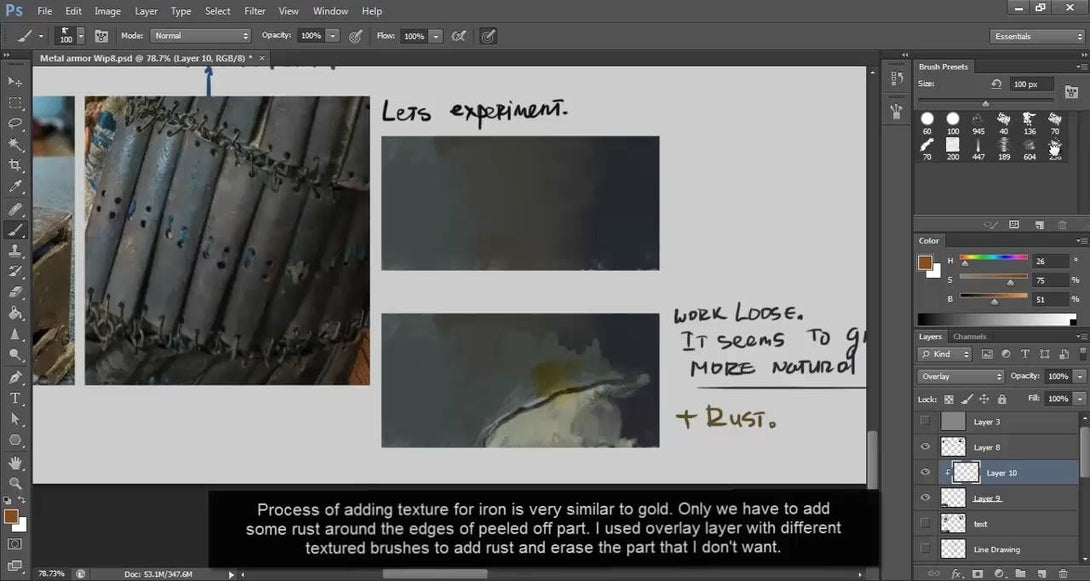Open the Brush Presets panel icon in dock
This screenshot has width=1090, height=581.
[896, 111]
